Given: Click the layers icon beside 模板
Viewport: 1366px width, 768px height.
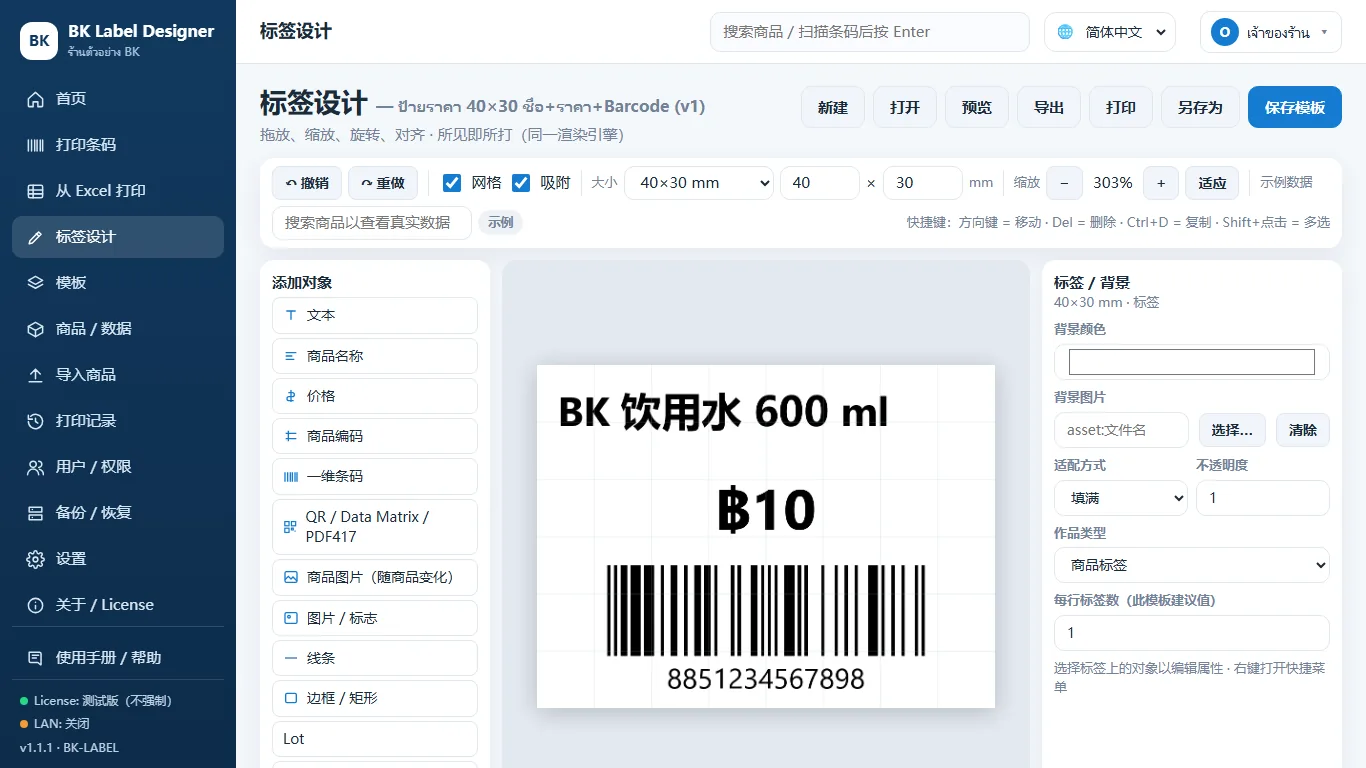Looking at the screenshot, I should tap(36, 283).
